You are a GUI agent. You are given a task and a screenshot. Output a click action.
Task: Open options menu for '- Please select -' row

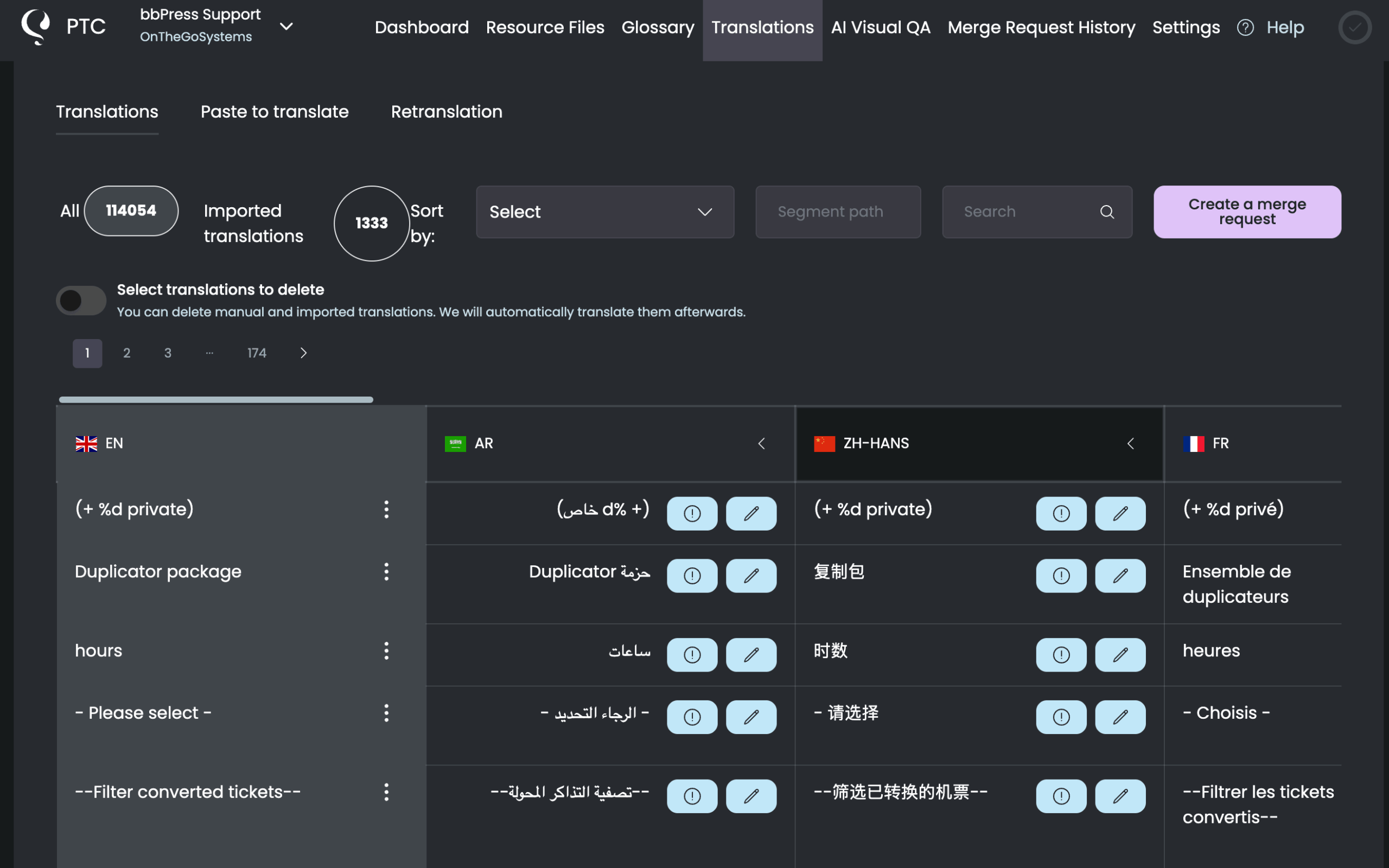[386, 713]
